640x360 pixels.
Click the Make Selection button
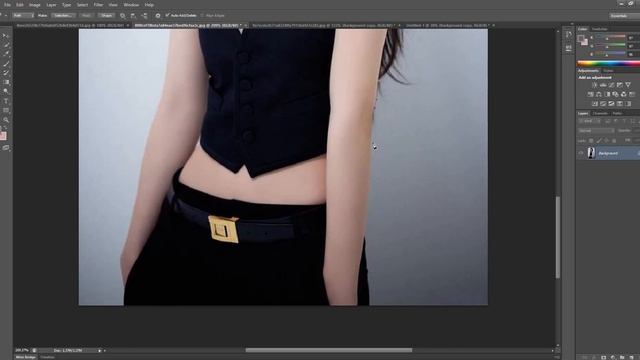[63, 16]
